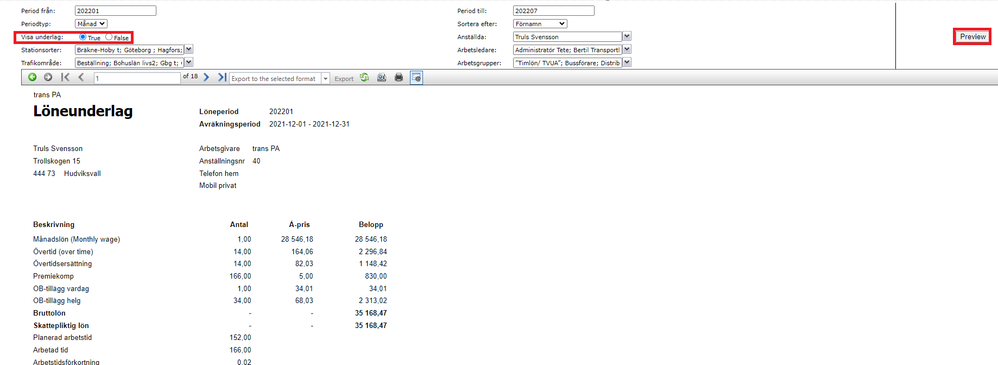Refresh the report with the green arrows icon

pyautogui.click(x=365, y=78)
